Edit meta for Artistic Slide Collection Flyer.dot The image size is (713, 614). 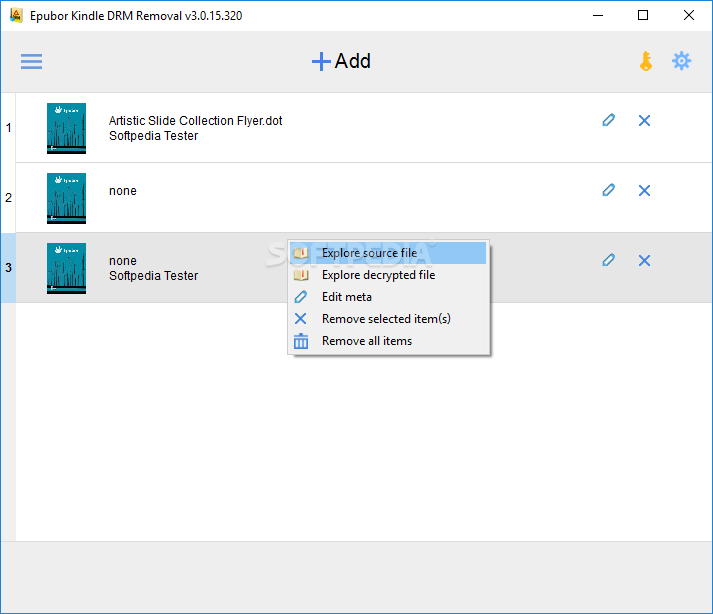coord(608,120)
